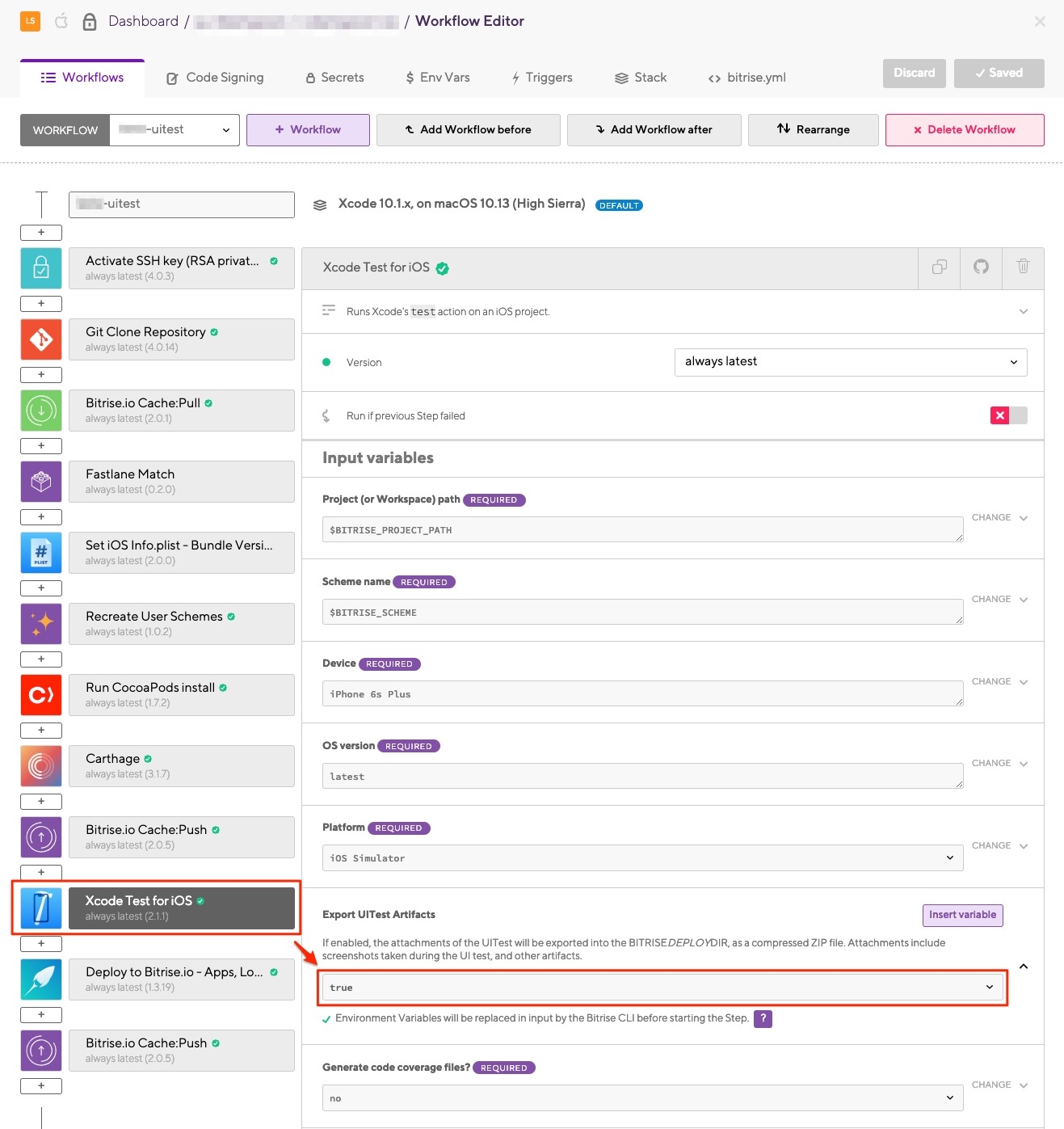Open the Triggers tab
The width and height of the screenshot is (1064, 1129).
541,78
